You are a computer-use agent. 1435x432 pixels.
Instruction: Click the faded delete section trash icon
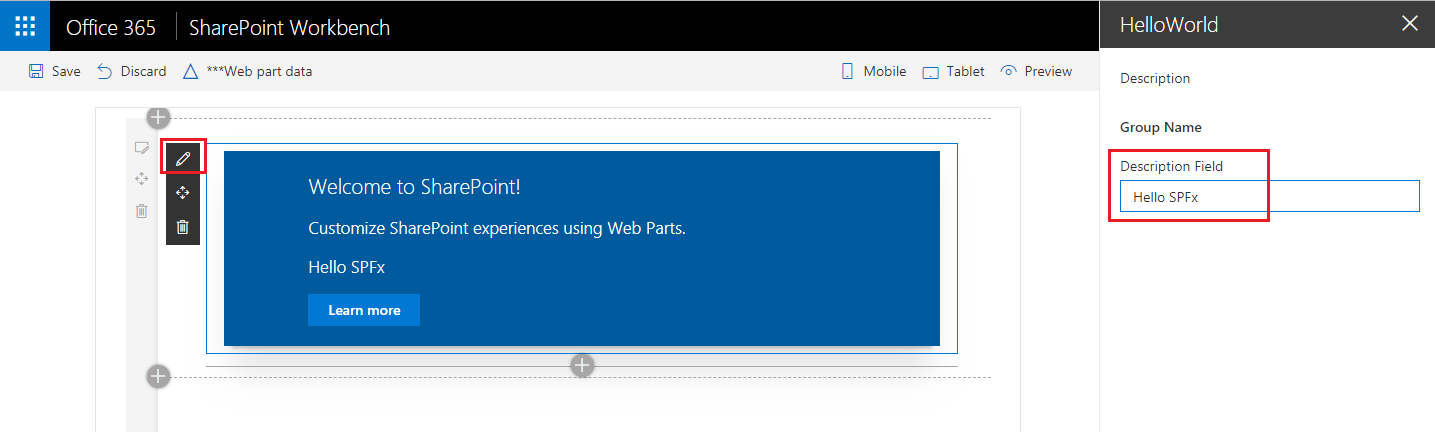pyautogui.click(x=142, y=211)
